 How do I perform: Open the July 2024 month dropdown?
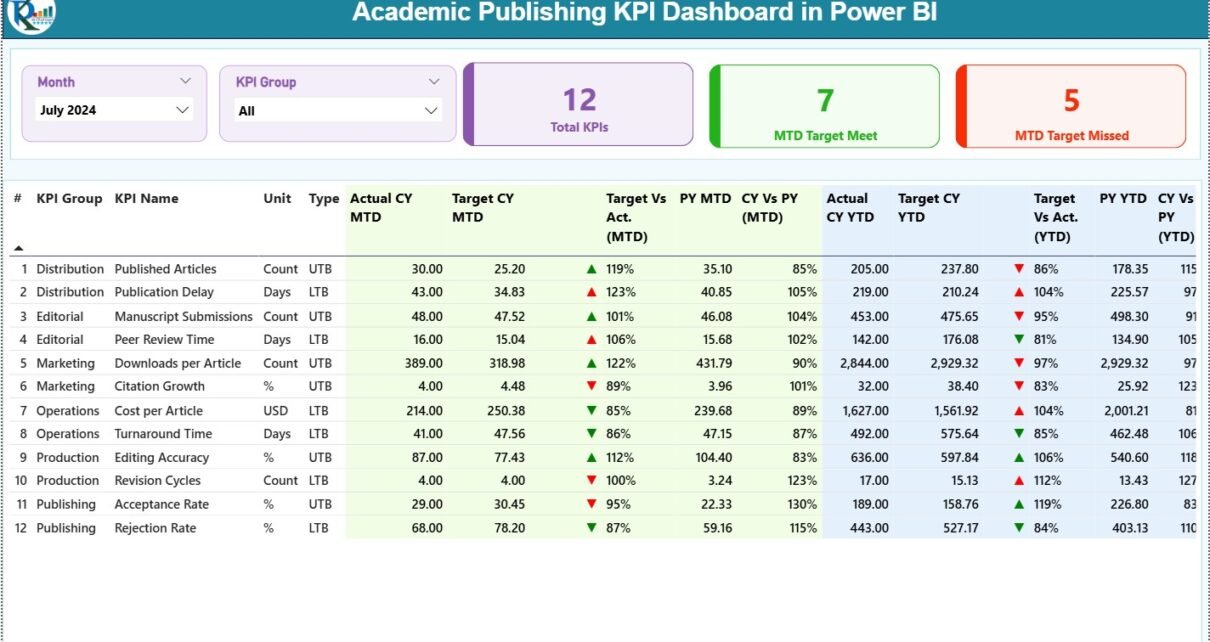click(183, 110)
